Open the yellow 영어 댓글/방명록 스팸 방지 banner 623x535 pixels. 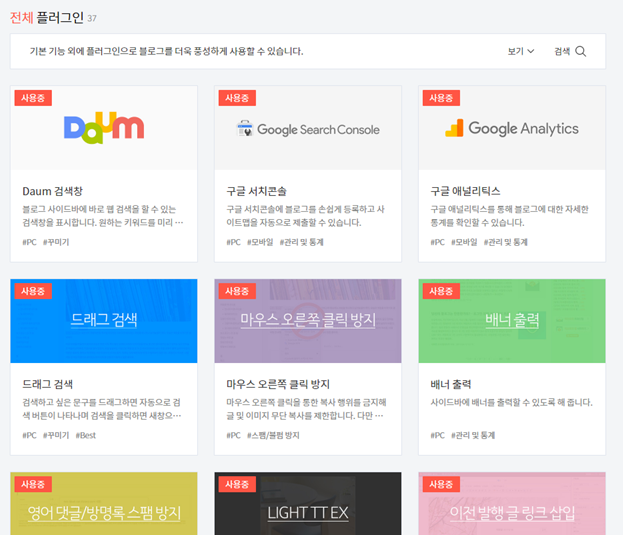[x=104, y=504]
